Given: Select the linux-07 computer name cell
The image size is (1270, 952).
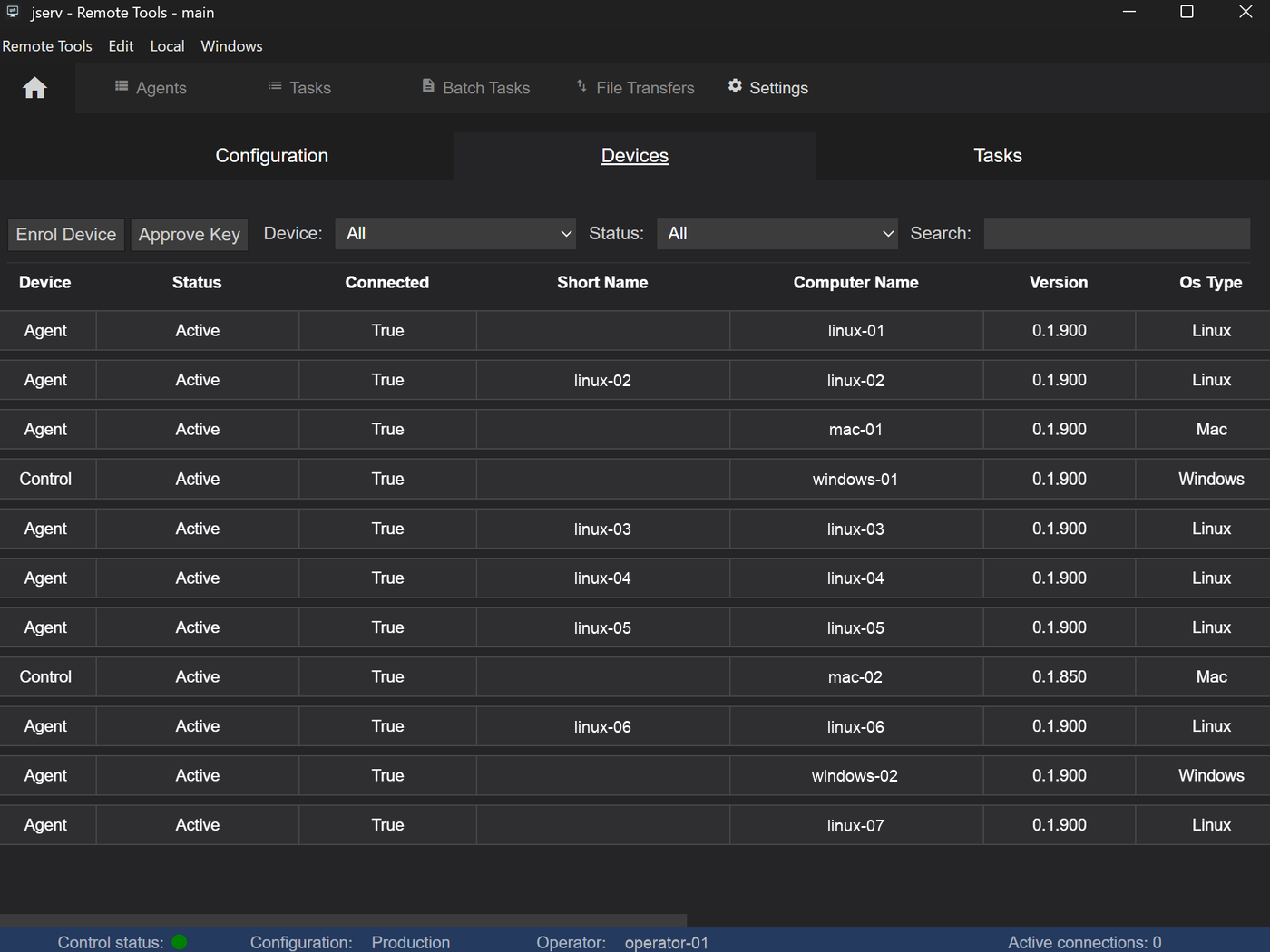Looking at the screenshot, I should click(x=856, y=825).
